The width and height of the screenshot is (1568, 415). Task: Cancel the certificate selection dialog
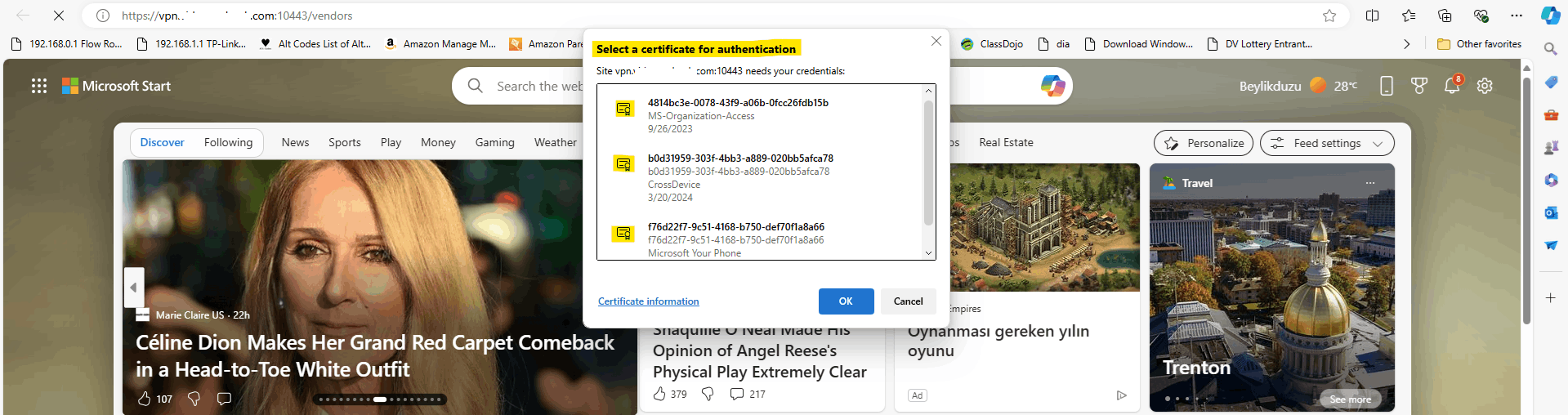coord(908,301)
